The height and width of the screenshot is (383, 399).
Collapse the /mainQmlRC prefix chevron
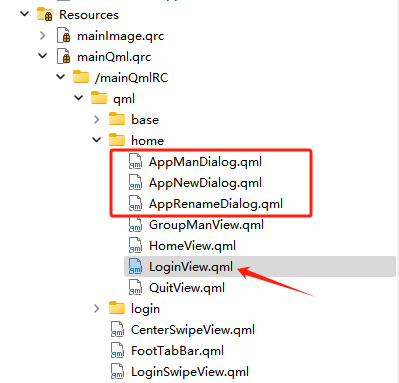coord(61,77)
